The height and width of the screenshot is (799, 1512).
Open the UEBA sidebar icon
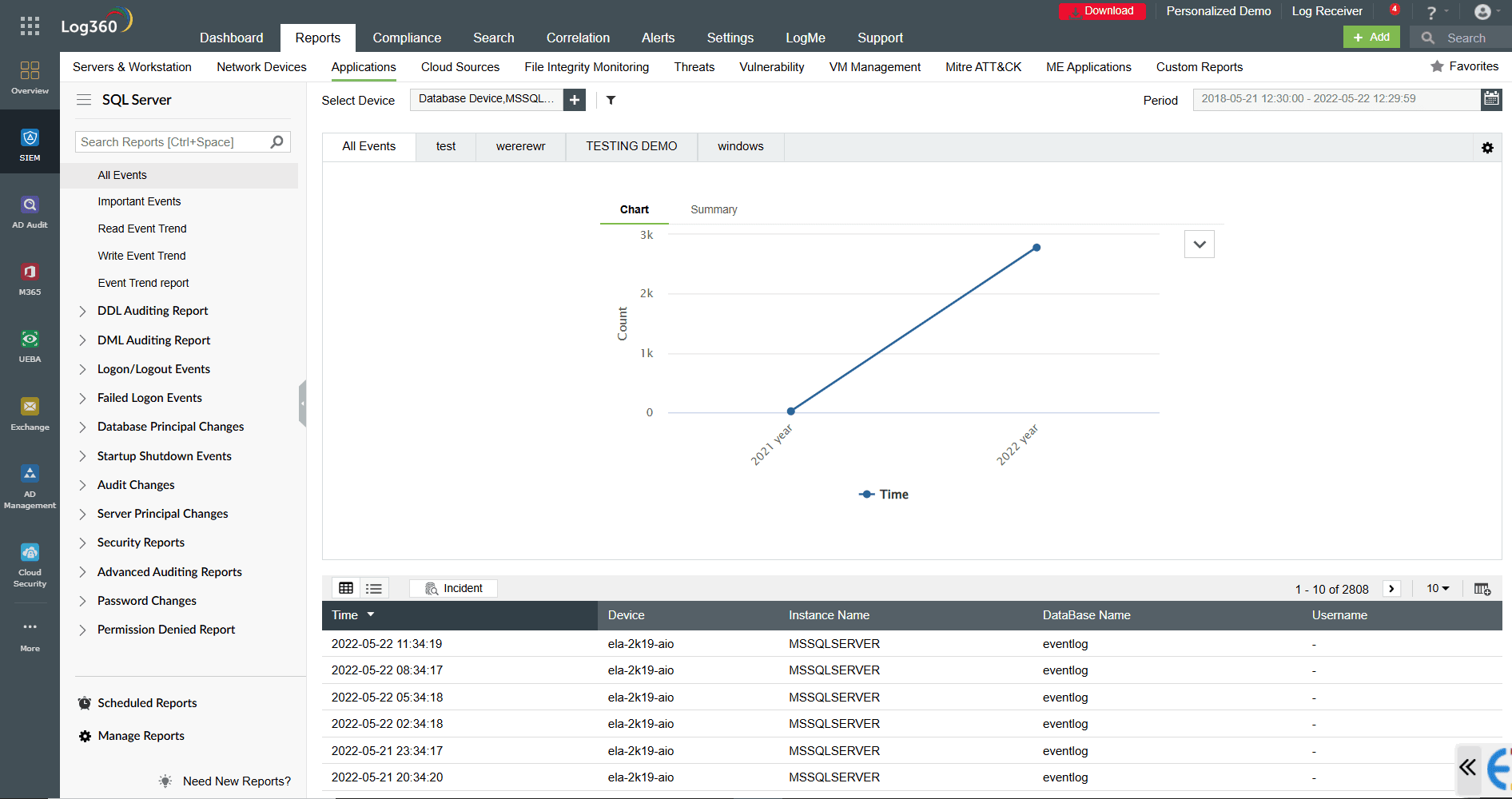(x=30, y=347)
